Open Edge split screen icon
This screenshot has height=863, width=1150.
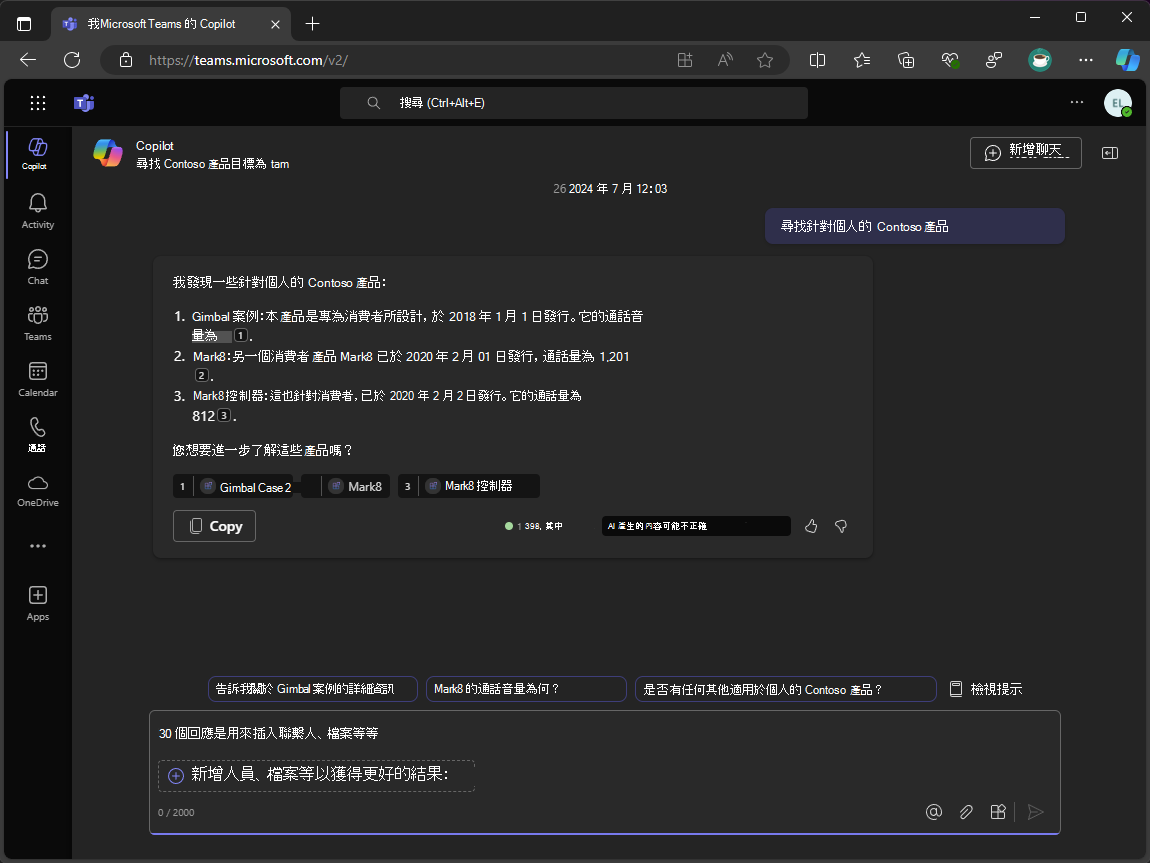tap(817, 60)
